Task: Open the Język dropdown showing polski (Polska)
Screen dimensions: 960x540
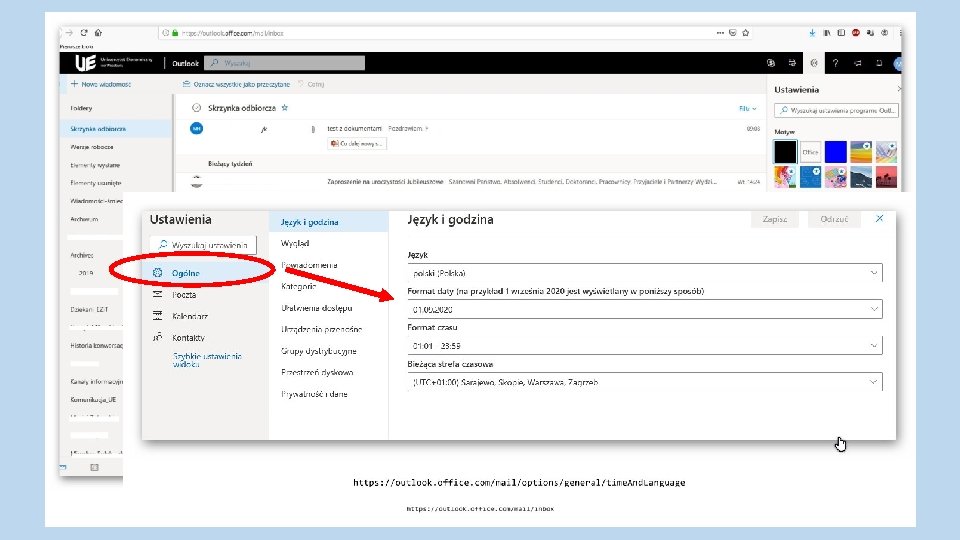Action: click(645, 272)
